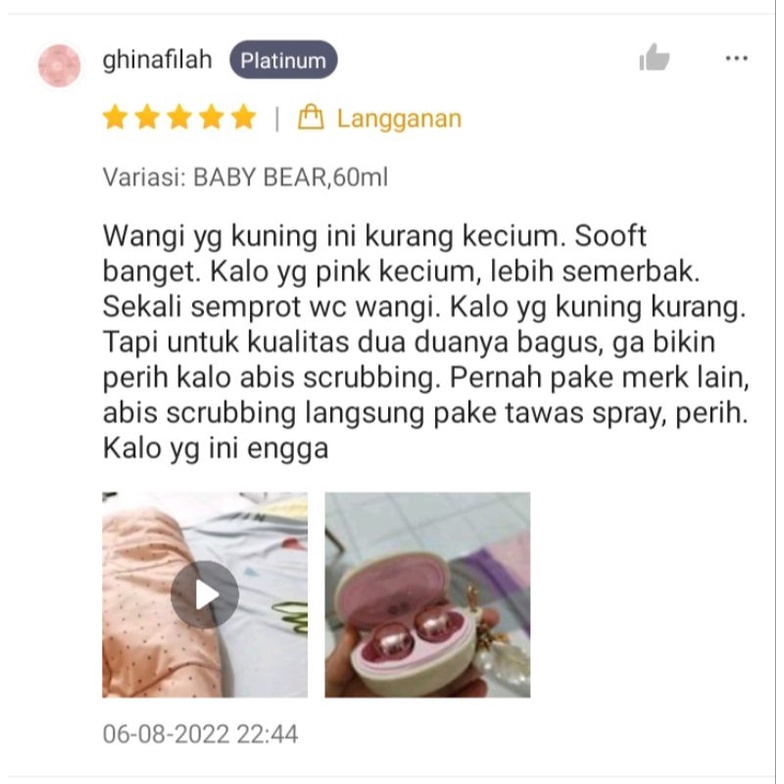Image resolution: width=784 pixels, height=784 pixels.
Task: Tap the second rating star
Action: [x=147, y=118]
